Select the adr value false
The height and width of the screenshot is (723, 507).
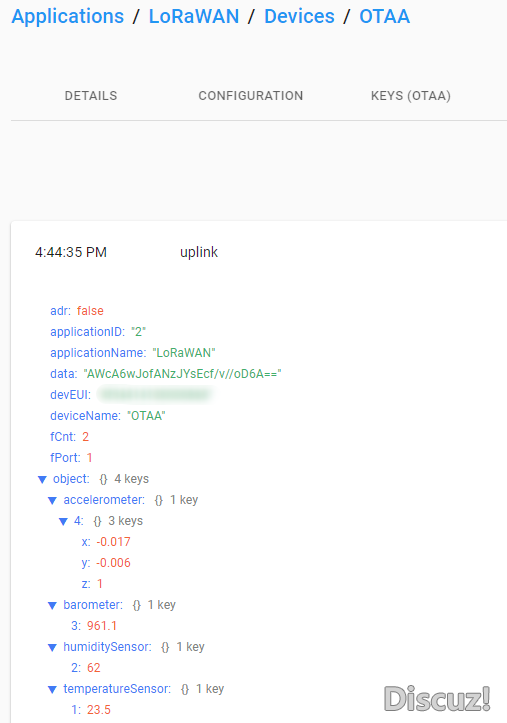pos(90,311)
